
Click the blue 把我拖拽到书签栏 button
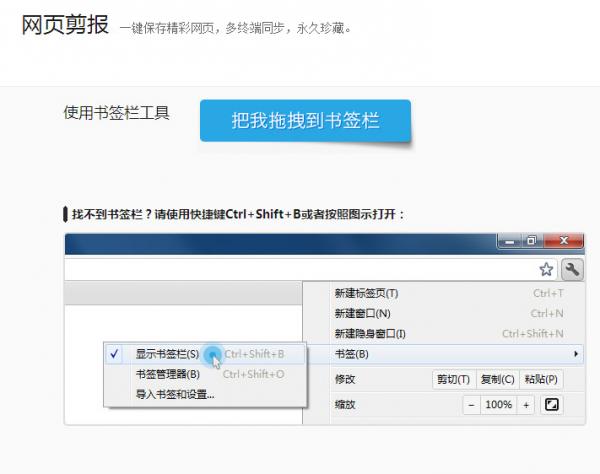tap(305, 121)
